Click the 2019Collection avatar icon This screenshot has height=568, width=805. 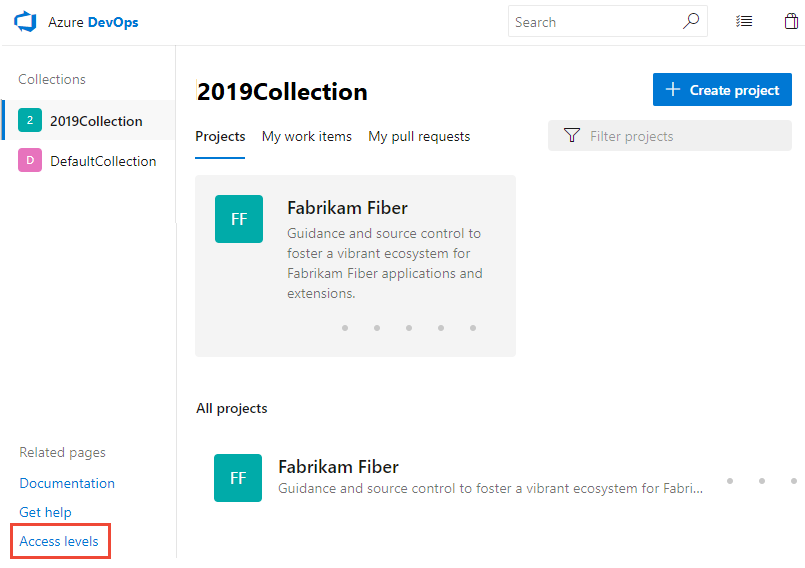(x=30, y=121)
